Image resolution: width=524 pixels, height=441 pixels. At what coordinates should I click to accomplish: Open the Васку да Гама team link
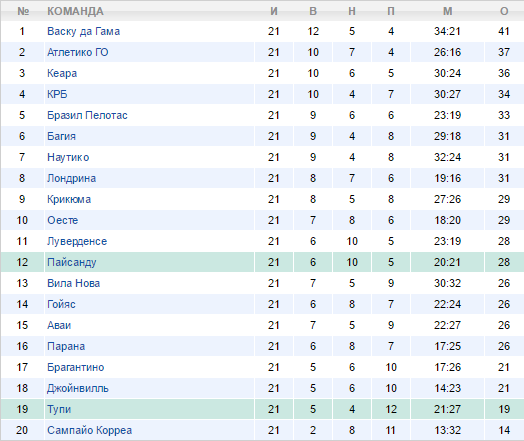(x=83, y=31)
